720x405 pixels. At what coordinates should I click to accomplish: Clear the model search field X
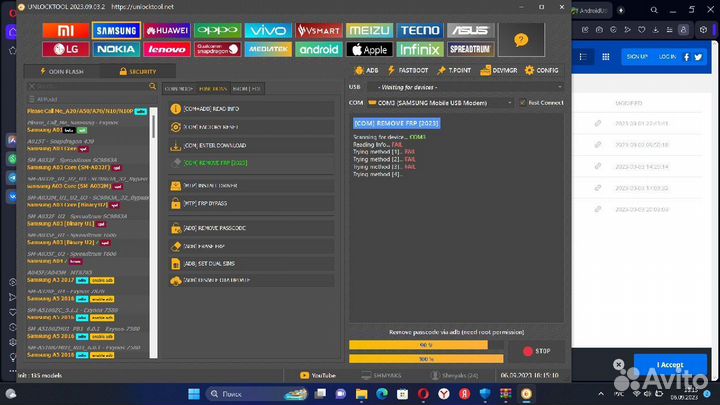(32, 86)
